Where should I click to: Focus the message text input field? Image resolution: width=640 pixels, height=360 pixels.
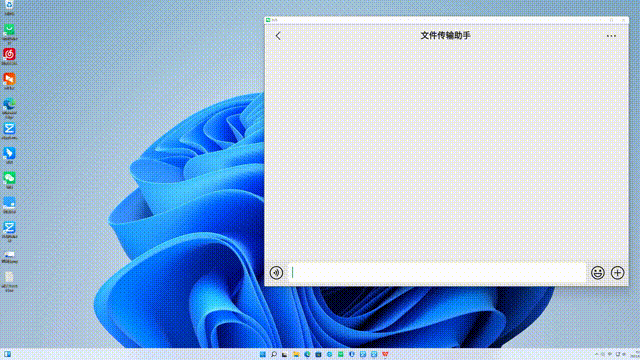[x=438, y=273]
